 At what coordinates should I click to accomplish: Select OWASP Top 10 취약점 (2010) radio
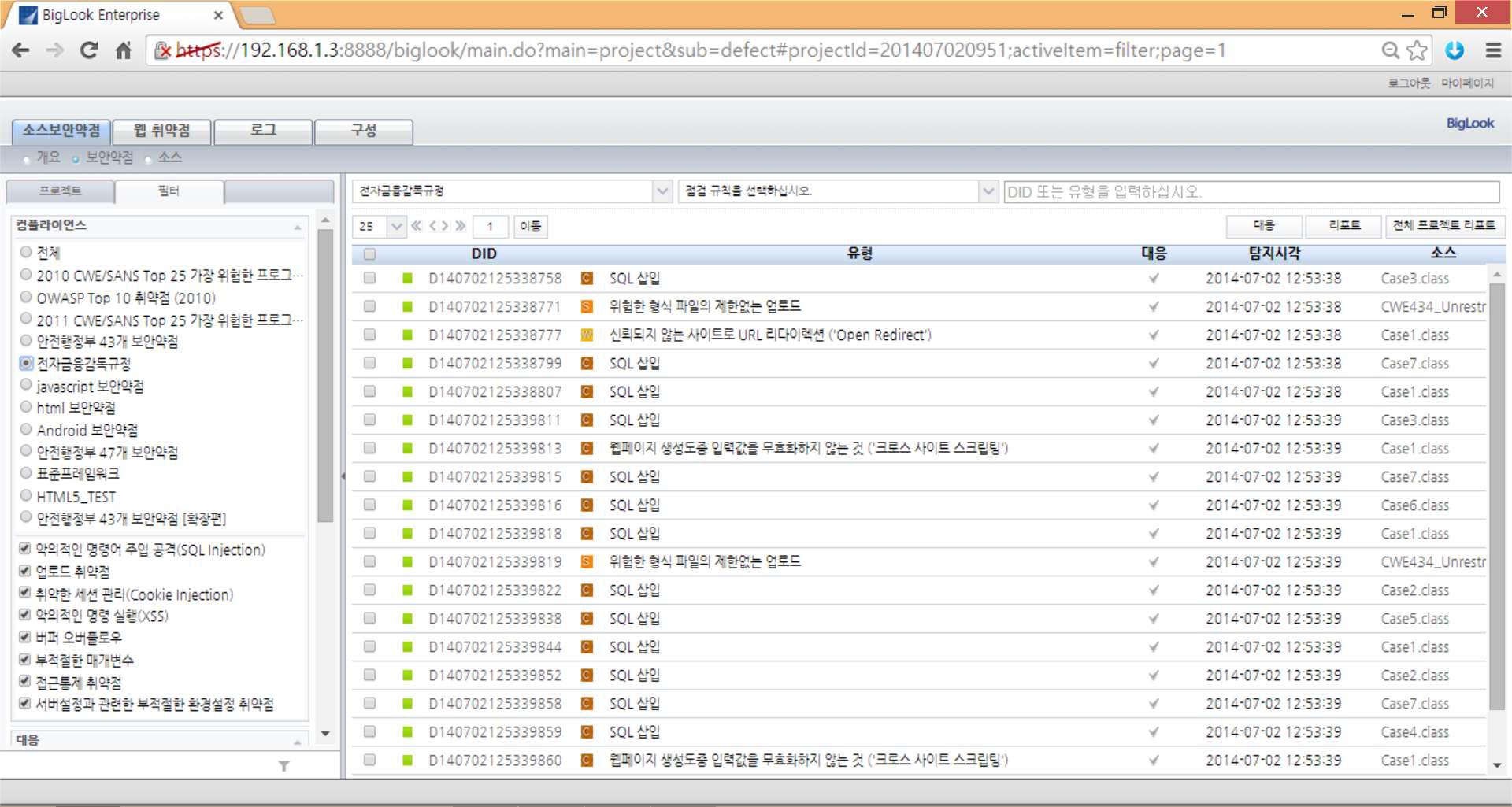(x=26, y=298)
